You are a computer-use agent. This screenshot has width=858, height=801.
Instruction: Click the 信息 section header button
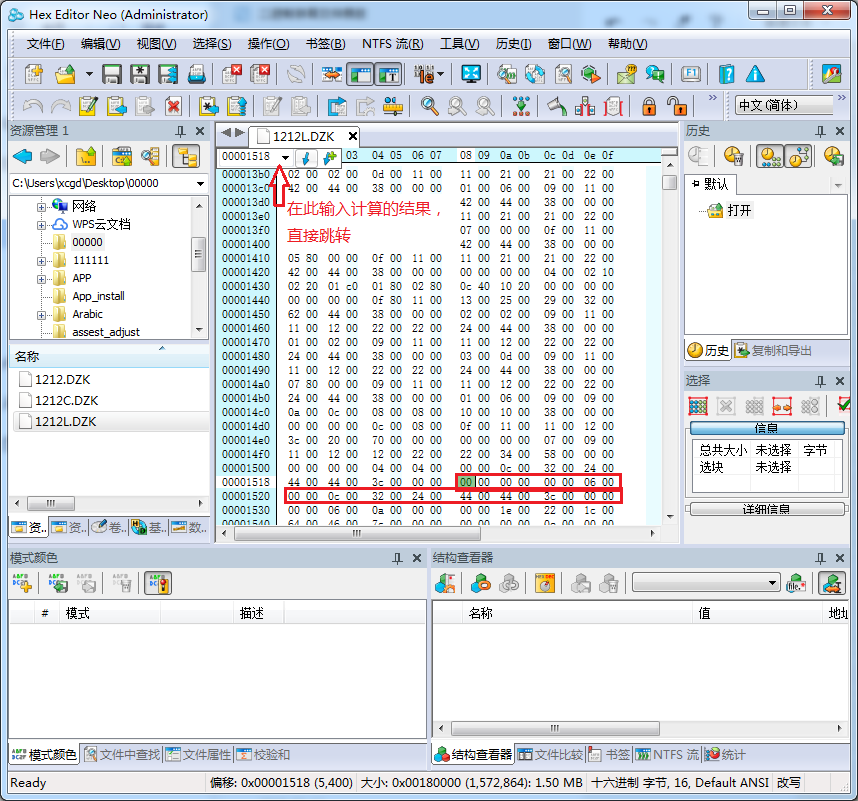point(766,428)
